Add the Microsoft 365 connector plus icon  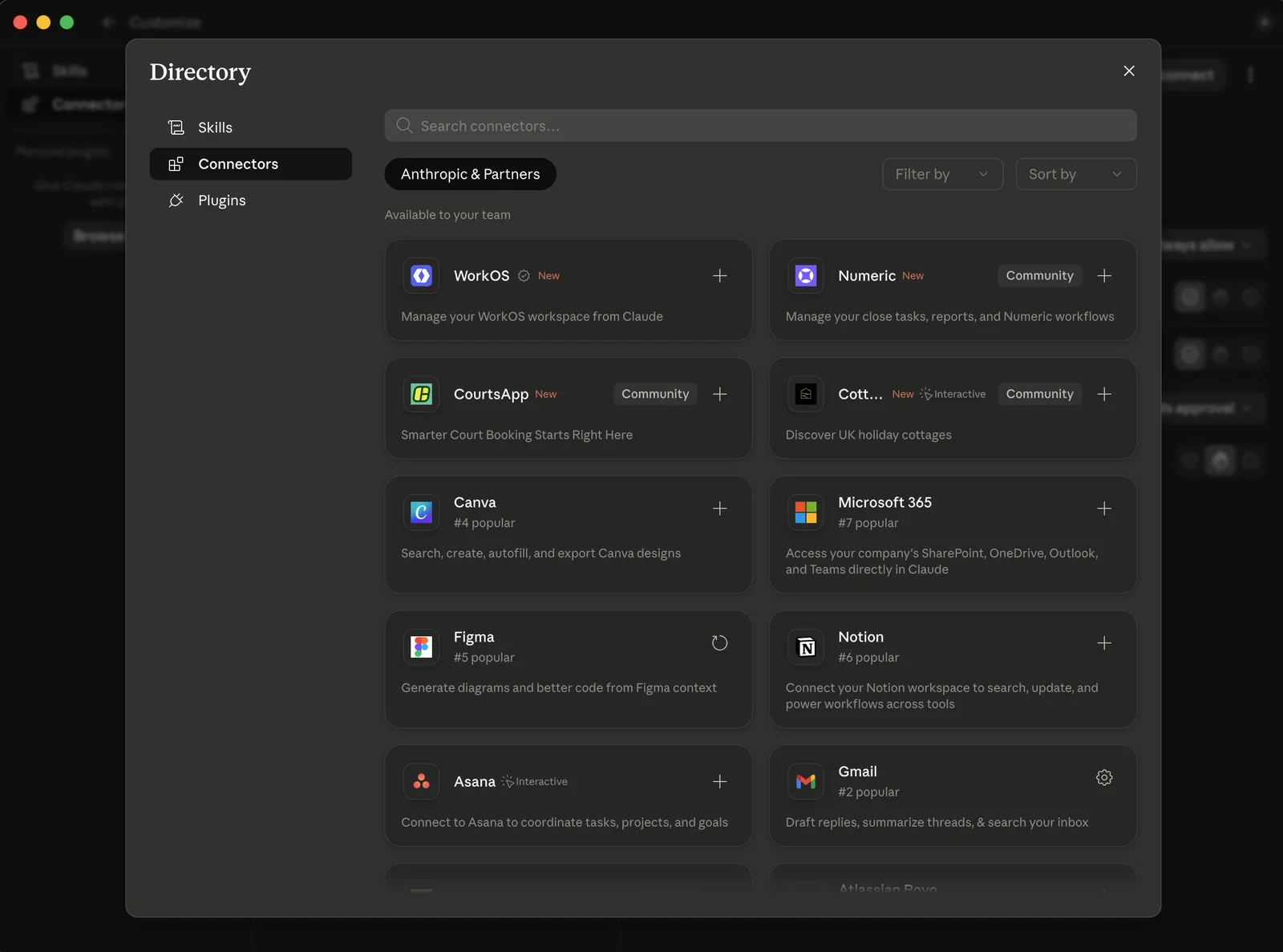(x=1104, y=508)
